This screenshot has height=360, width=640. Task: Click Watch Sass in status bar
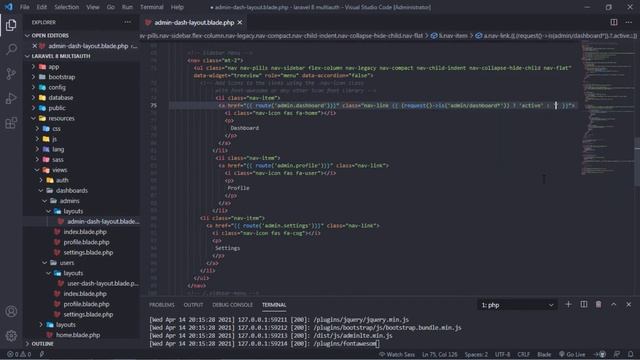[397, 354]
